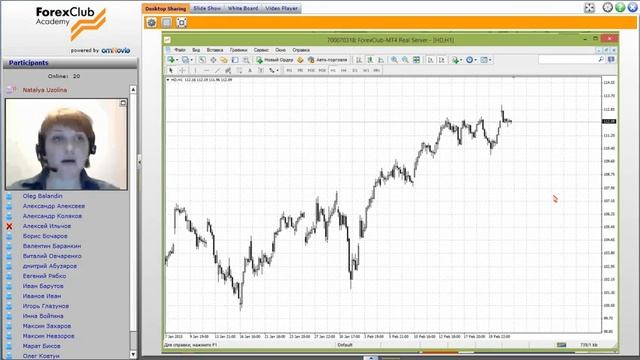
Task: Click the capture-region icon in the orange bar
Action: tap(182, 22)
